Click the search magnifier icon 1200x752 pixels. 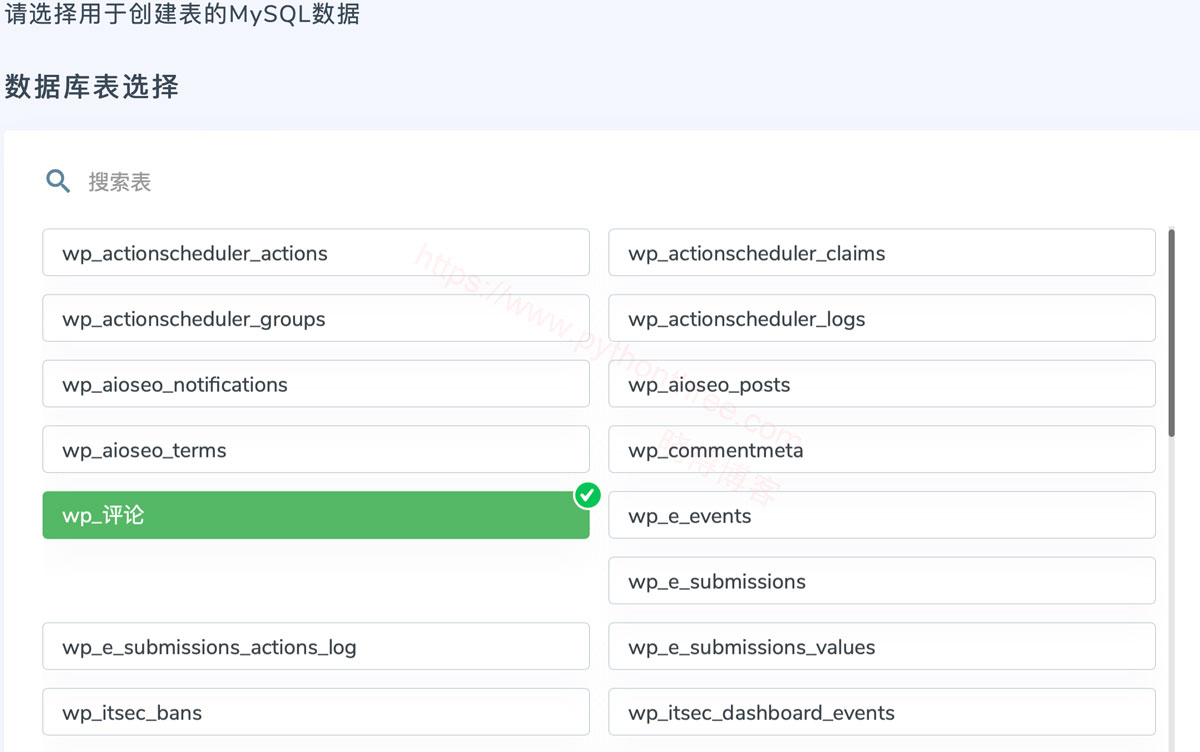pos(58,181)
